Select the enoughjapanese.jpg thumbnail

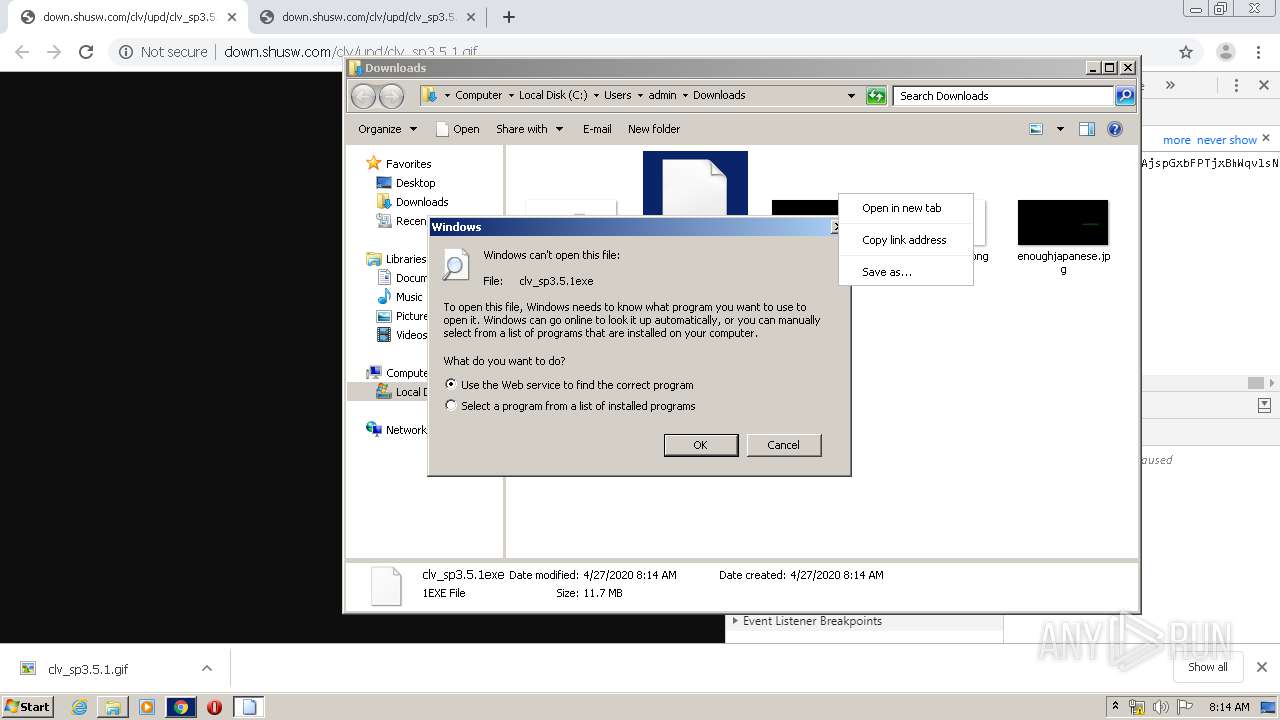coord(1063,223)
